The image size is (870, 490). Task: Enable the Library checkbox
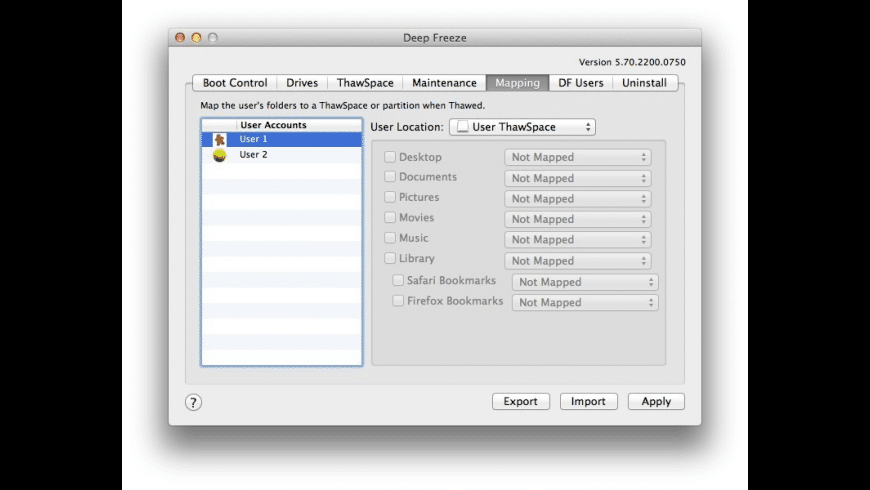[x=390, y=259]
